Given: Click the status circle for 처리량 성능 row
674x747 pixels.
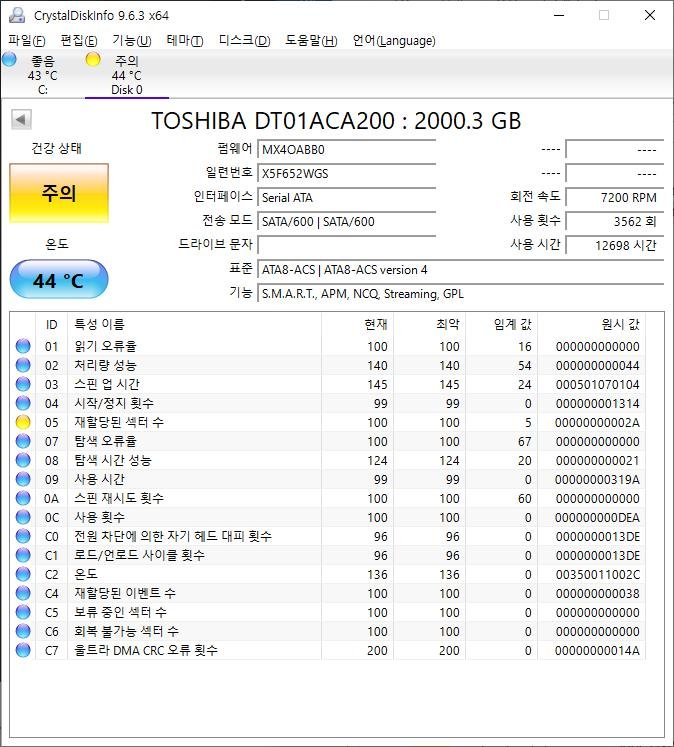Looking at the screenshot, I should click(23, 365).
